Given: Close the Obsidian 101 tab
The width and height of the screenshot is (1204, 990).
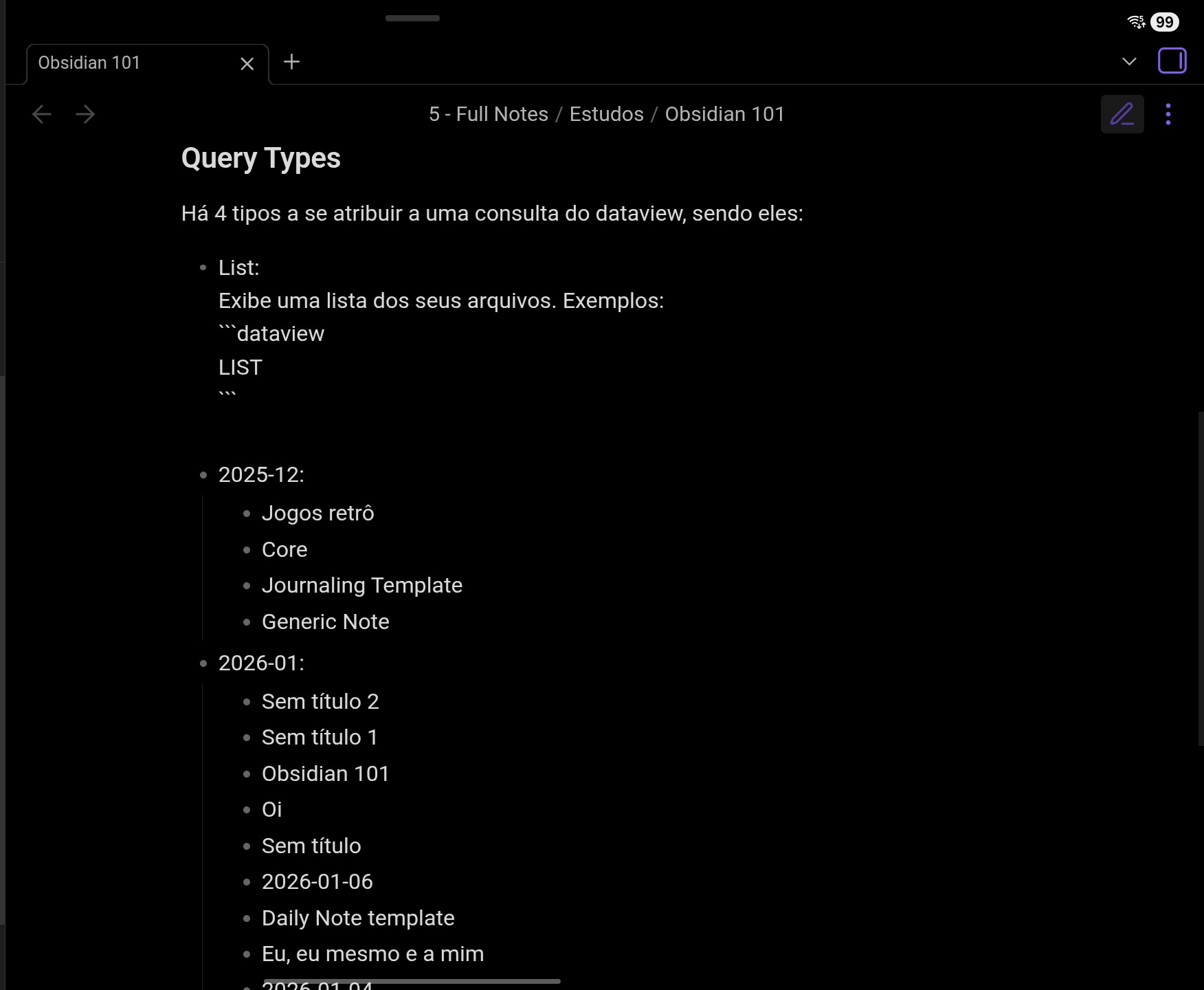Looking at the screenshot, I should (247, 64).
